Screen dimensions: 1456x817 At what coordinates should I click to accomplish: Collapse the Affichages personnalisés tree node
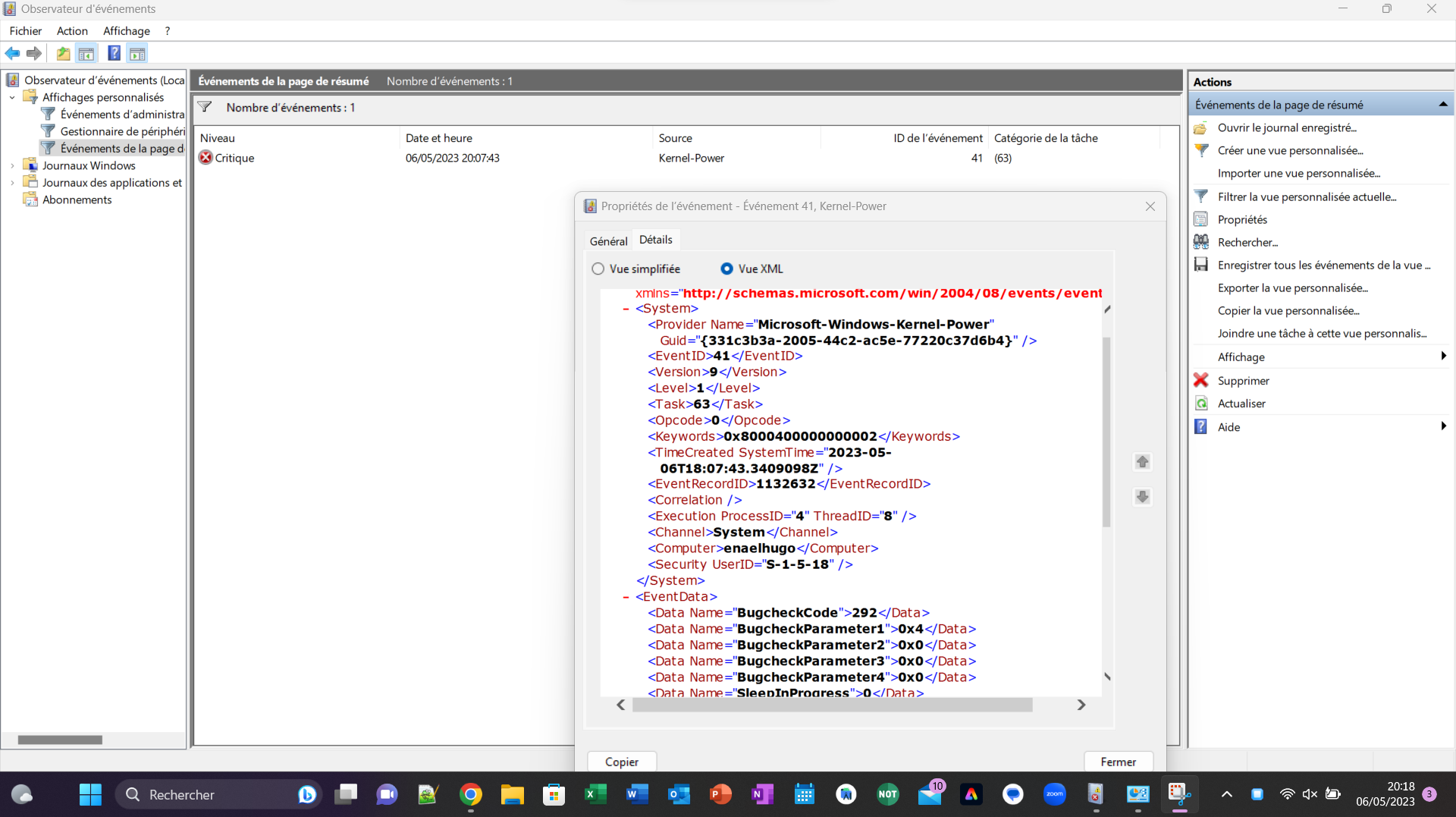point(12,97)
